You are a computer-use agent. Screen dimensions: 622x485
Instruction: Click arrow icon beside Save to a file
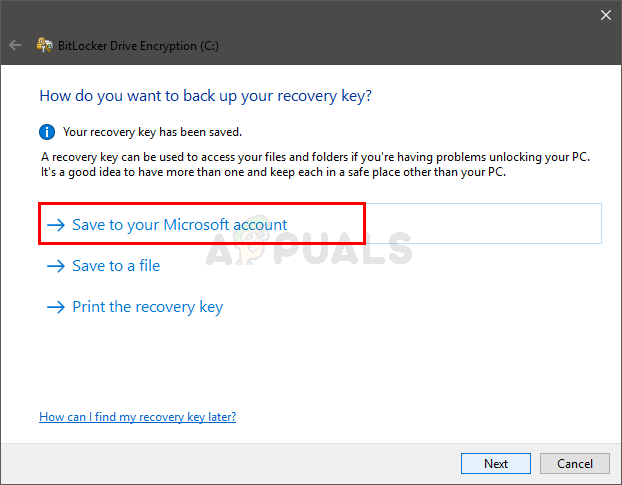pos(56,266)
